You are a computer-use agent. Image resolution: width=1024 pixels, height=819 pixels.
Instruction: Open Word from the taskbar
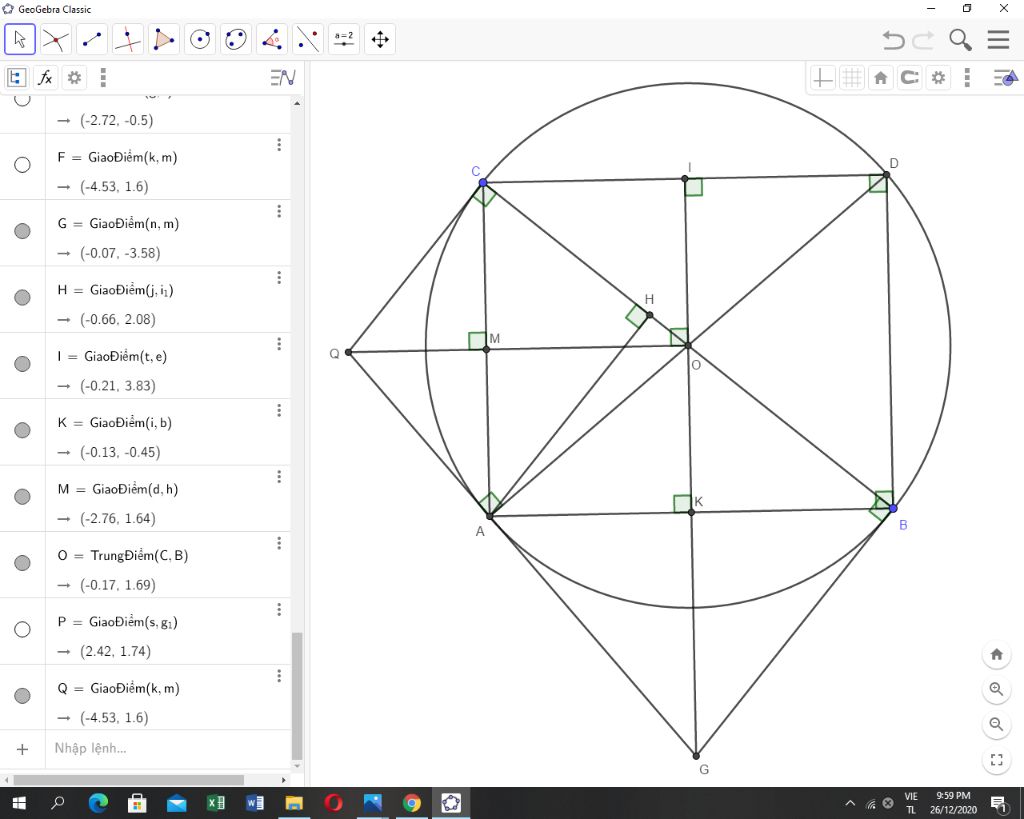tap(255, 803)
